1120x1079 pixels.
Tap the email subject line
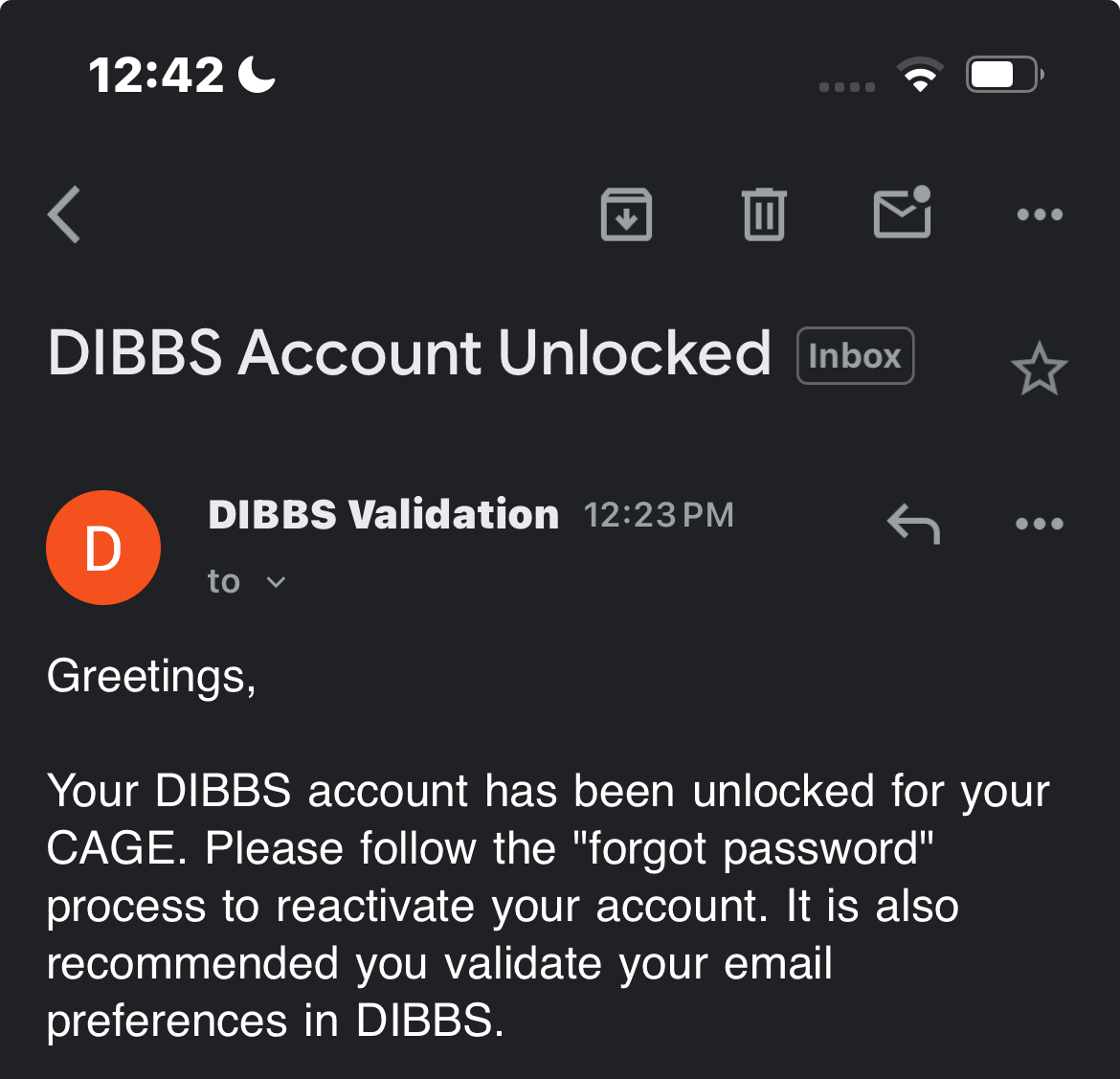click(410, 353)
